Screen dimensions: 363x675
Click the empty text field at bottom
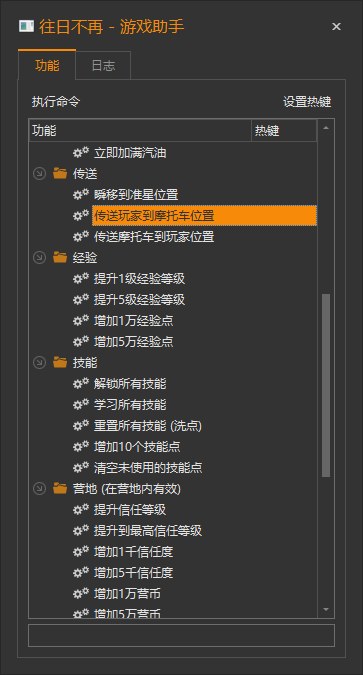pyautogui.click(x=181, y=635)
